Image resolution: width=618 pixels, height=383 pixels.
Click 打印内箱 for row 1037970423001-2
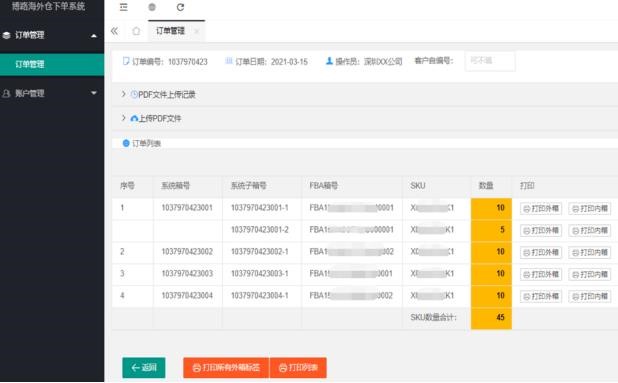pos(590,231)
